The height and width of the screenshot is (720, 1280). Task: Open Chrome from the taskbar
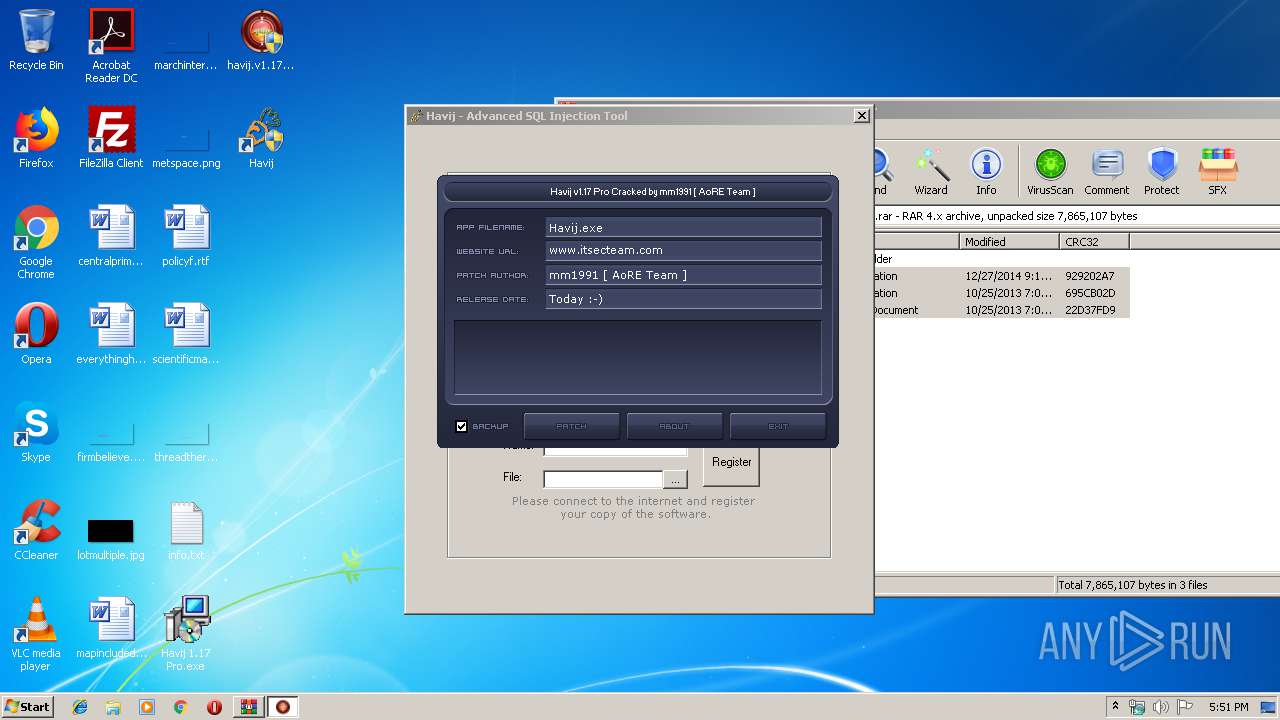(180, 707)
